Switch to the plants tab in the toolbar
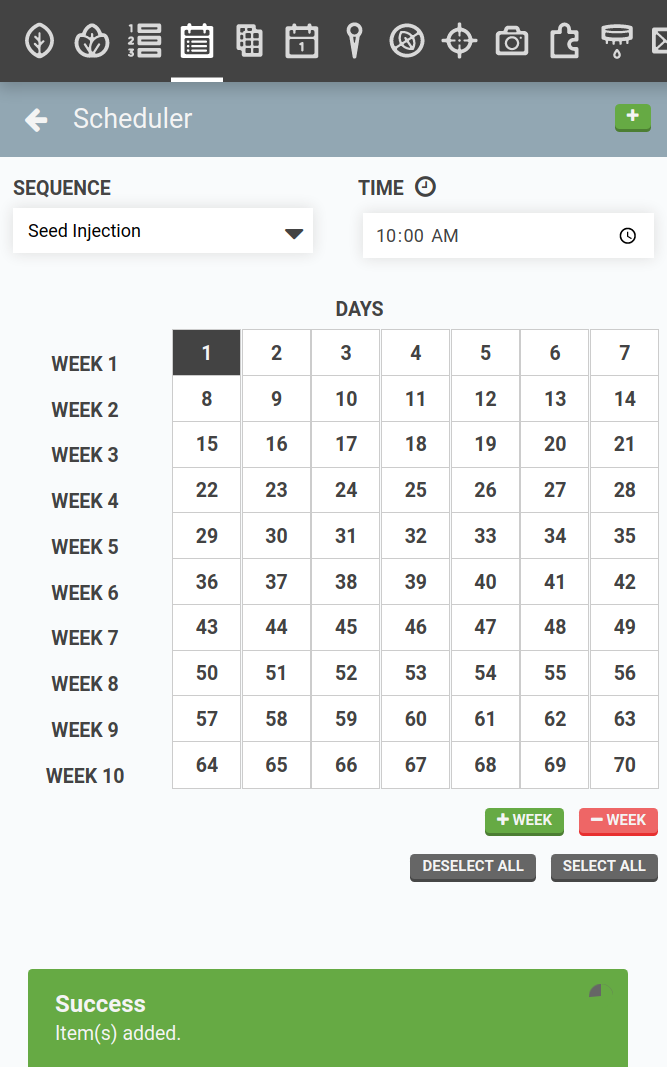Screen dimensions: 667x1067 pyautogui.click(x=91, y=41)
